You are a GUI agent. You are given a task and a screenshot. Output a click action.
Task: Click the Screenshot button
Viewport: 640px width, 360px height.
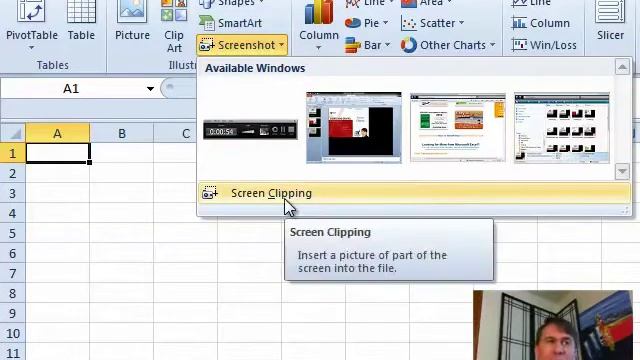pos(242,45)
